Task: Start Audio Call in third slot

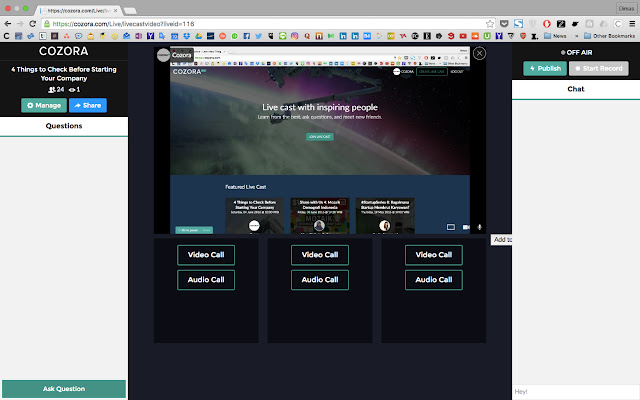Action: pyautogui.click(x=434, y=280)
